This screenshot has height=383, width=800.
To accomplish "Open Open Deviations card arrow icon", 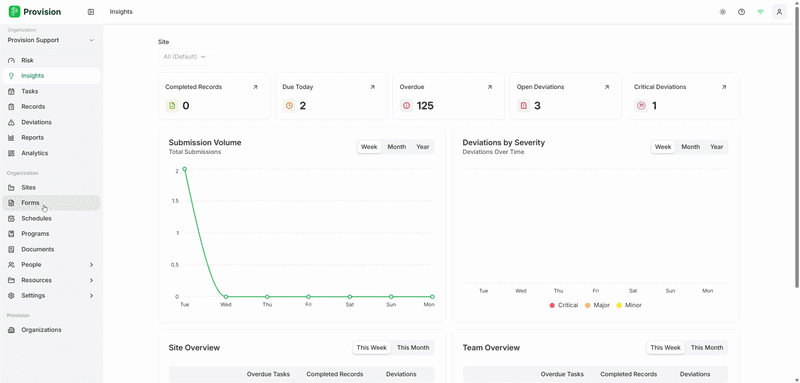I will point(607,87).
